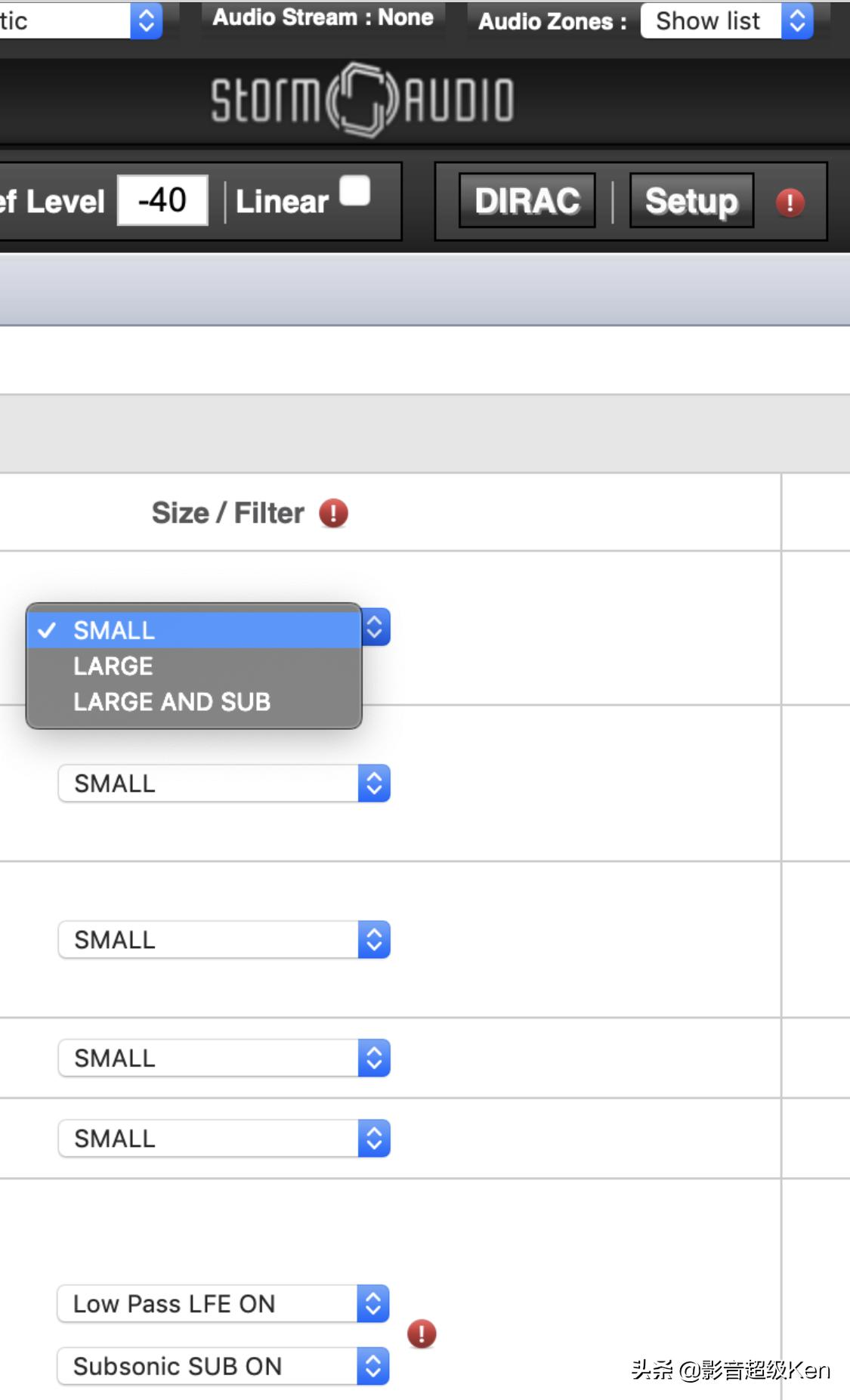Choose LARGE from the open size menu

tap(113, 666)
